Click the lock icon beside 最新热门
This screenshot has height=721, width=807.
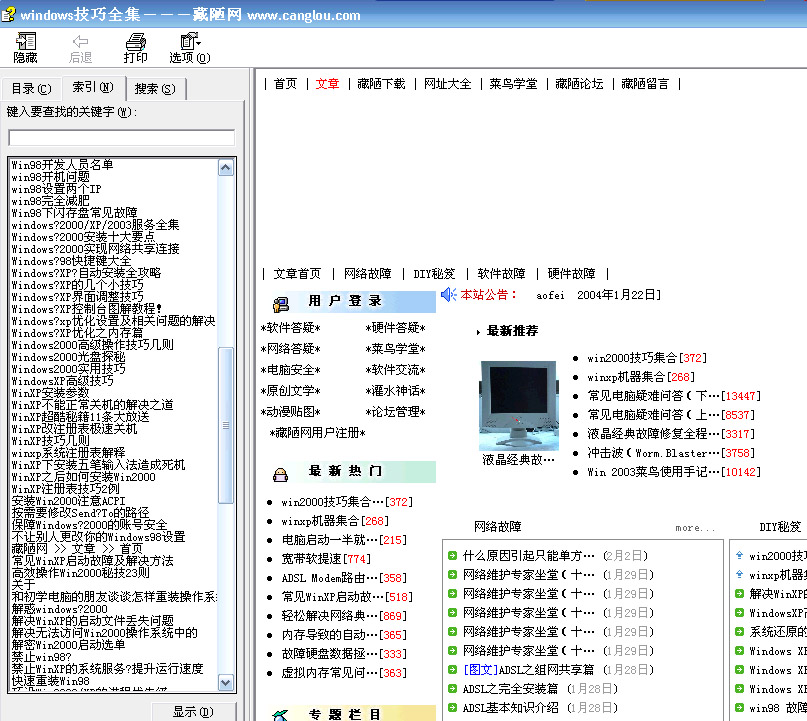coord(281,473)
